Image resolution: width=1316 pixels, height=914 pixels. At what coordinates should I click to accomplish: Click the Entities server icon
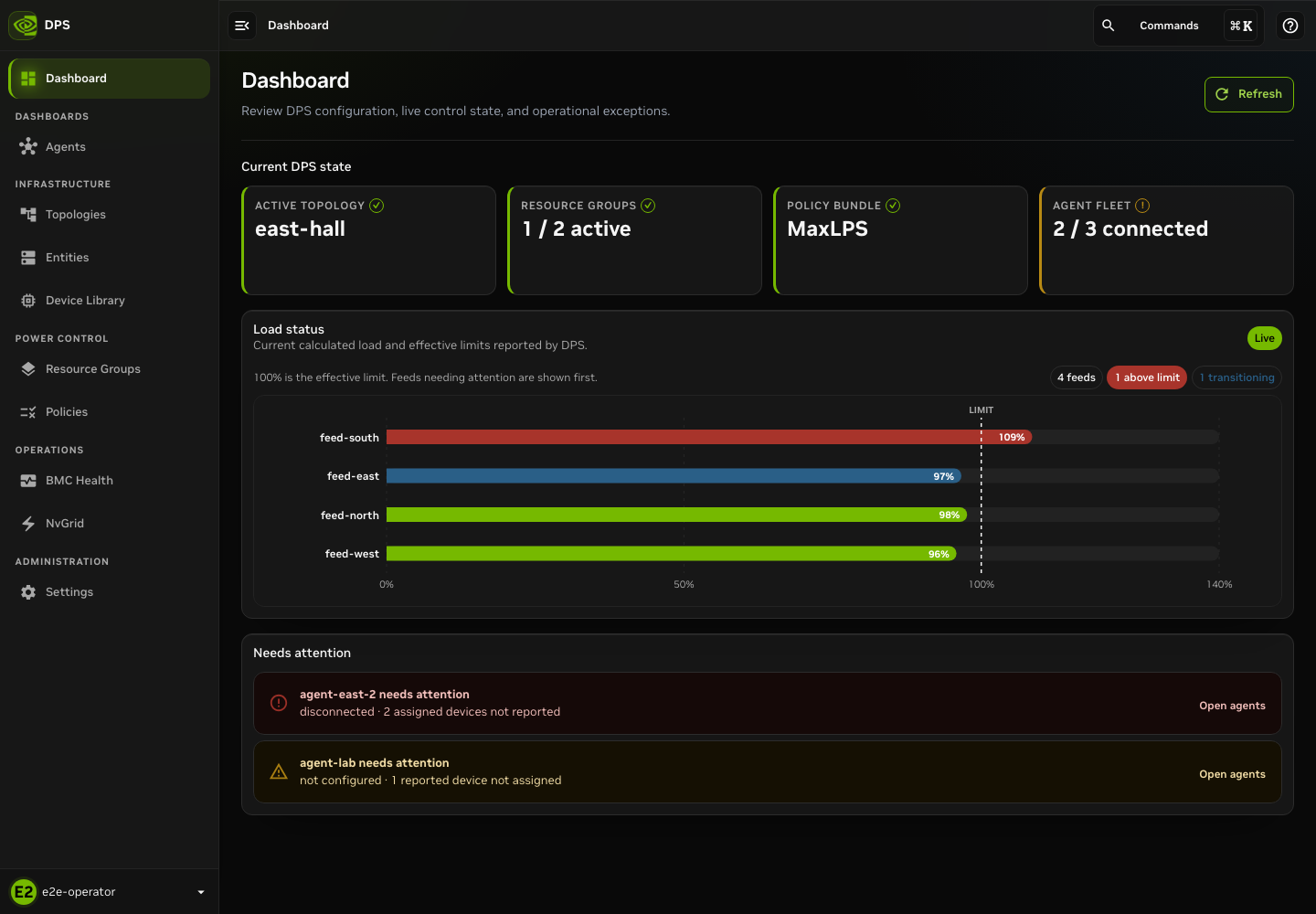coord(28,258)
